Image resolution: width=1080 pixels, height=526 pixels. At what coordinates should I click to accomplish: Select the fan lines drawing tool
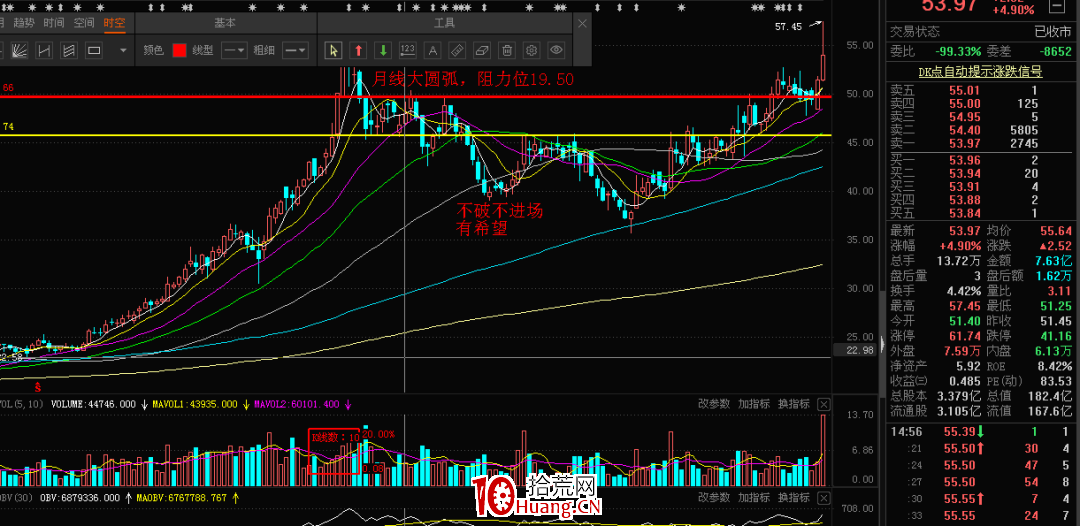(19, 50)
